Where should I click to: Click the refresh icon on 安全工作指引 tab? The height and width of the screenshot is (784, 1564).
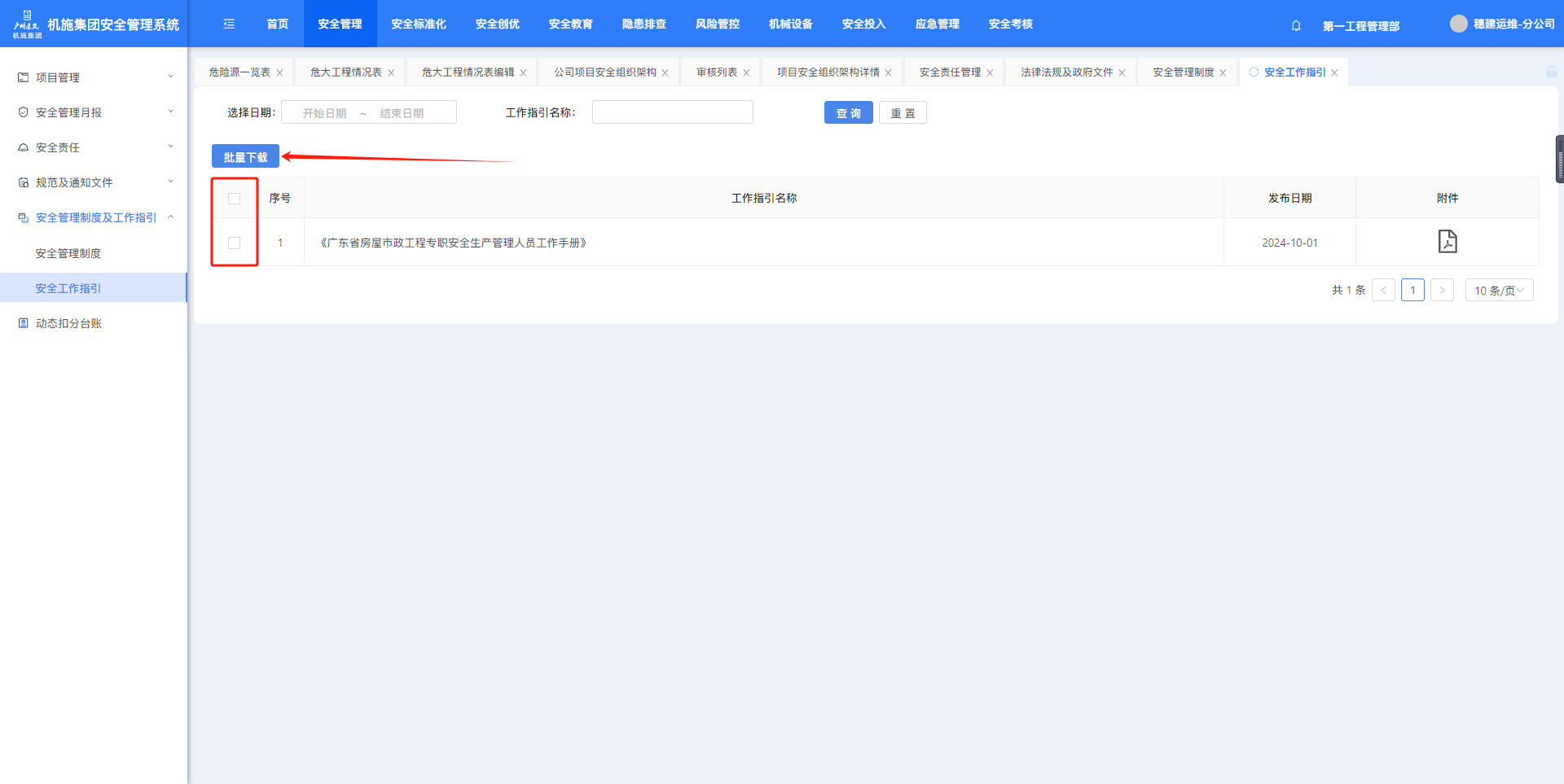coord(1254,72)
